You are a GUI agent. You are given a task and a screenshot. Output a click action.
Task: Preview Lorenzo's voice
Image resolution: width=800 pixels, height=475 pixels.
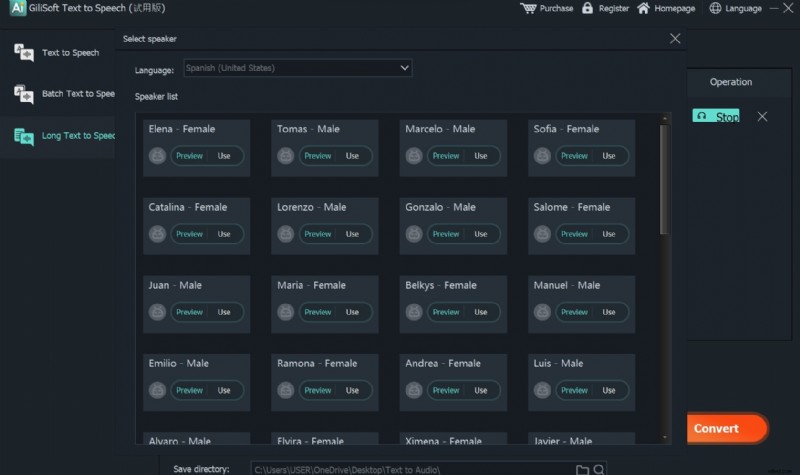pyautogui.click(x=318, y=234)
